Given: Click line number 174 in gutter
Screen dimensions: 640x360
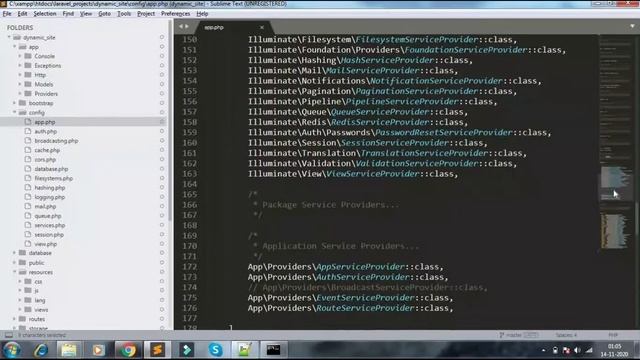Looking at the screenshot, I should (190, 287).
